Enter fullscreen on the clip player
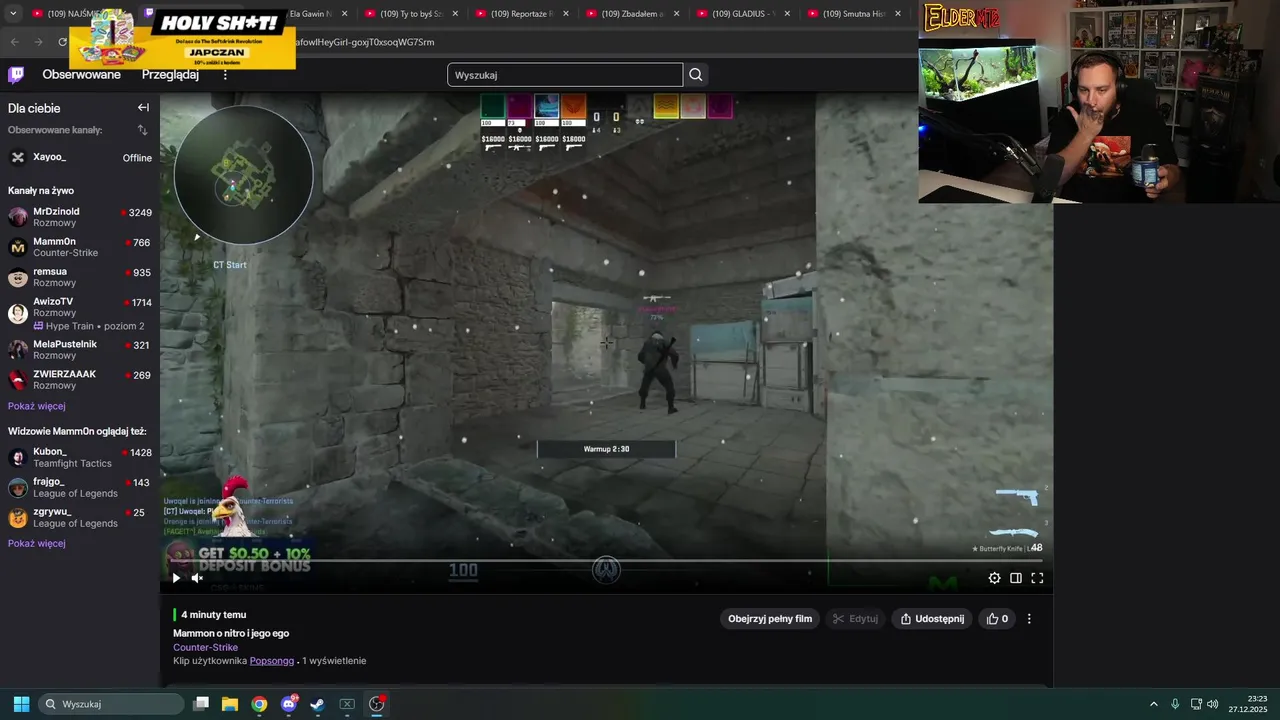Screen dimensions: 1280x720 tap(1037, 578)
